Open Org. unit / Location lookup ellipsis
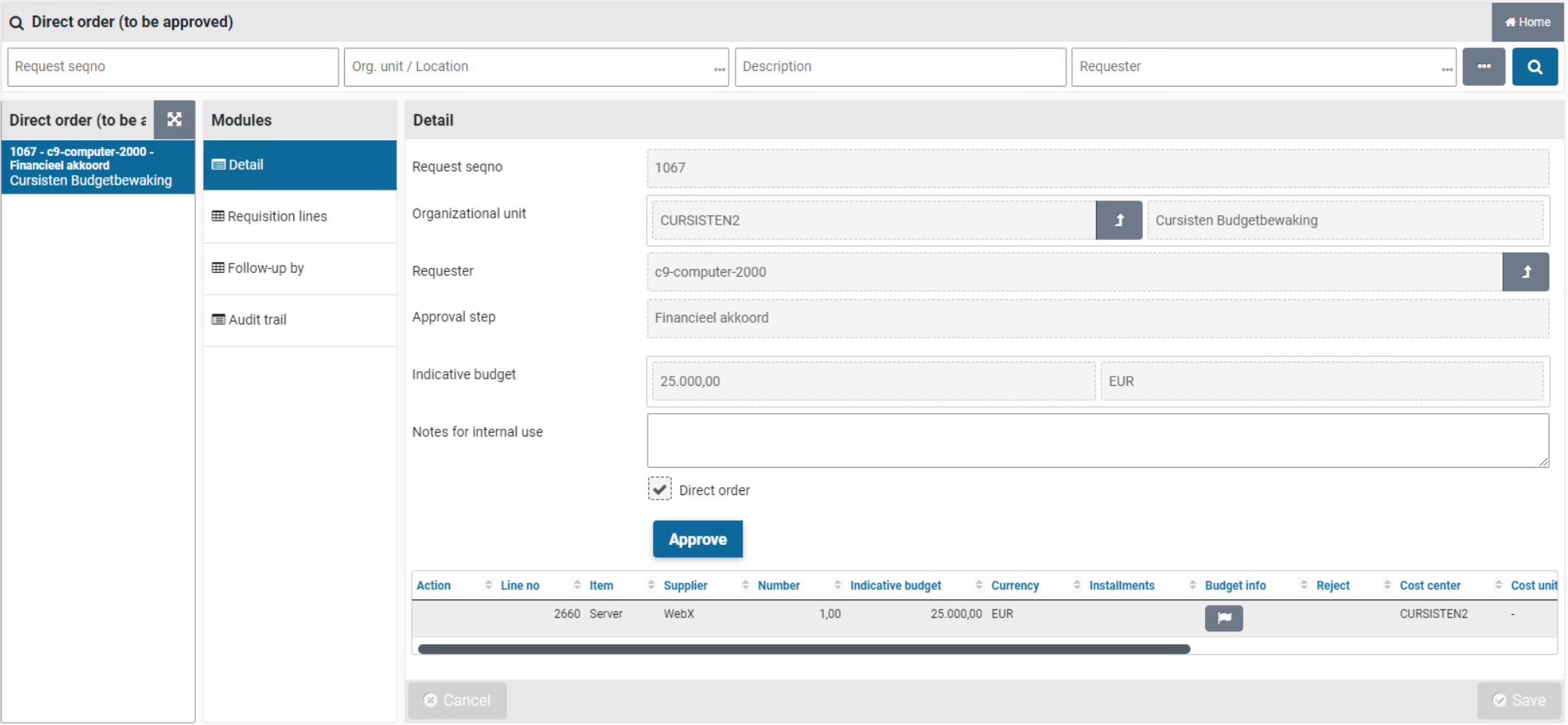1568x725 pixels. 718,69
